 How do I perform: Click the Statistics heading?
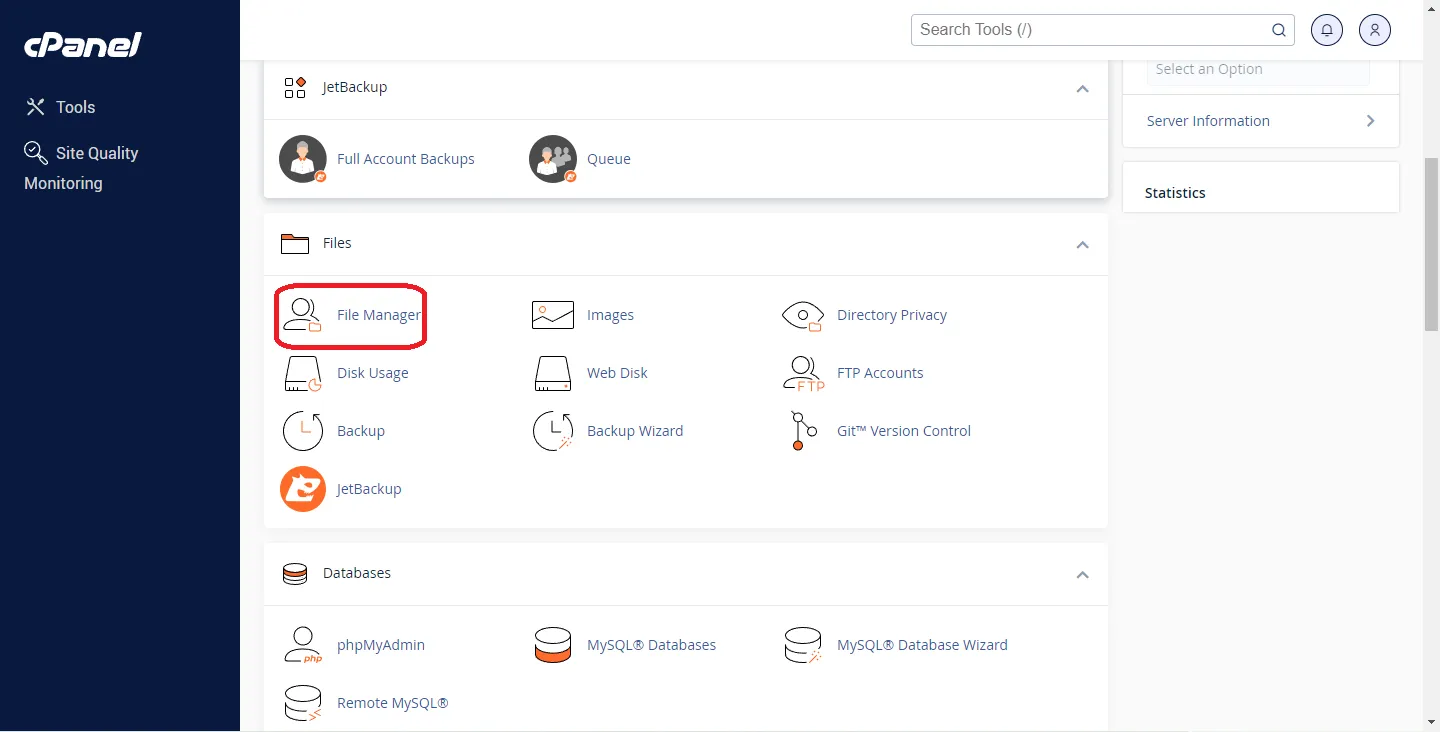(1175, 193)
